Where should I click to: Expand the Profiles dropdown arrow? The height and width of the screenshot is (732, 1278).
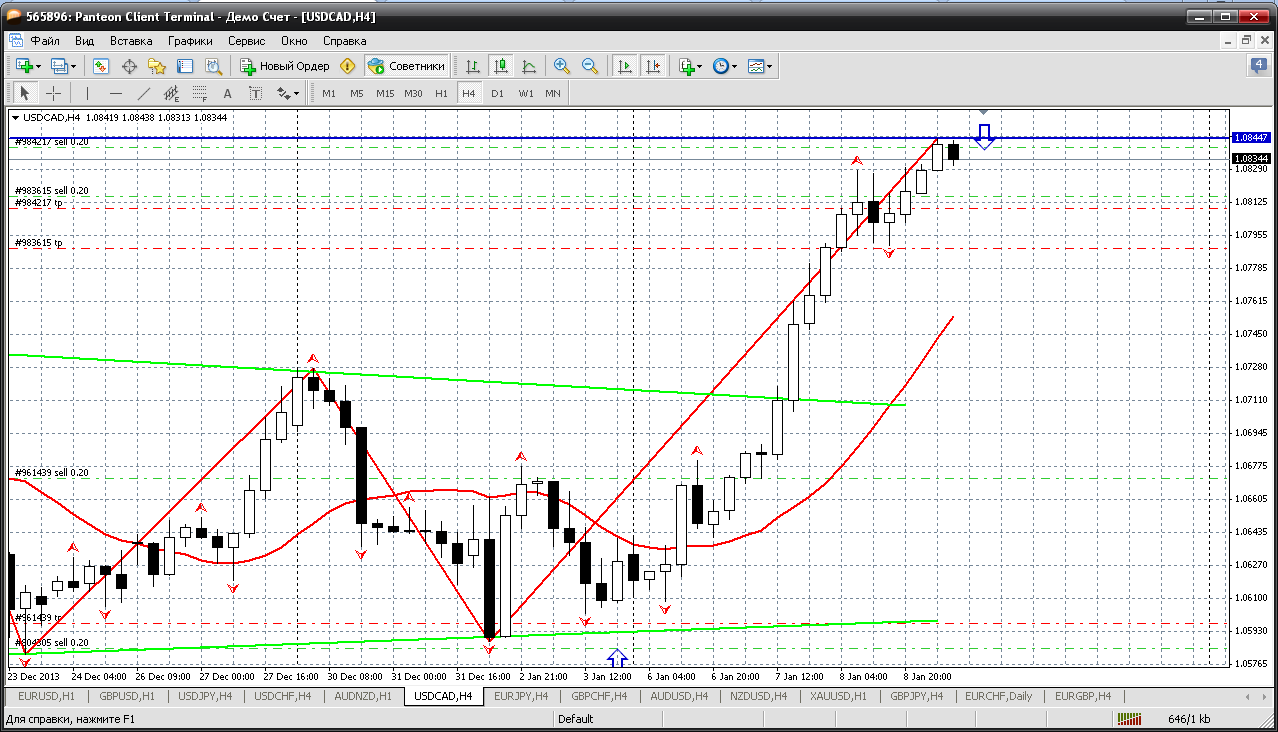click(74, 66)
